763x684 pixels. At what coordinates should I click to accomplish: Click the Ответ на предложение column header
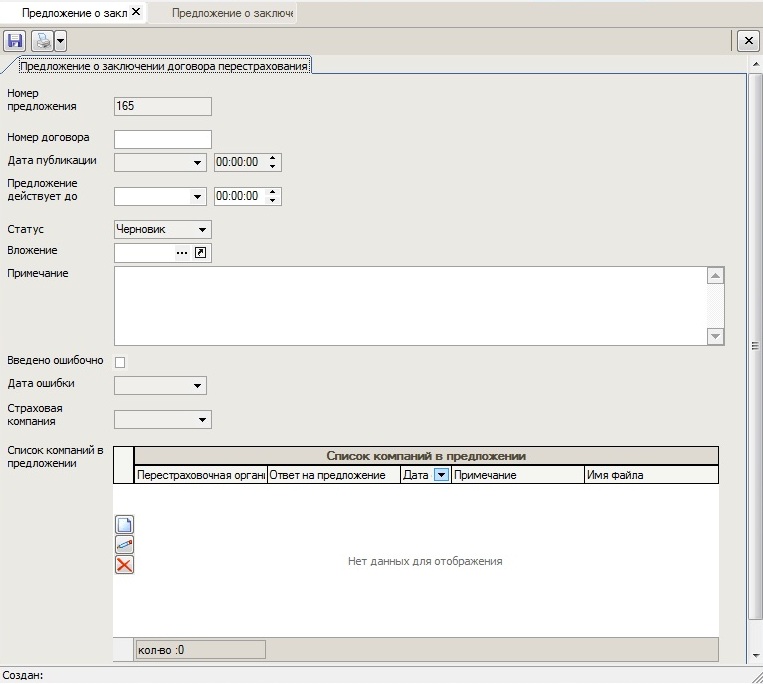[x=333, y=476]
